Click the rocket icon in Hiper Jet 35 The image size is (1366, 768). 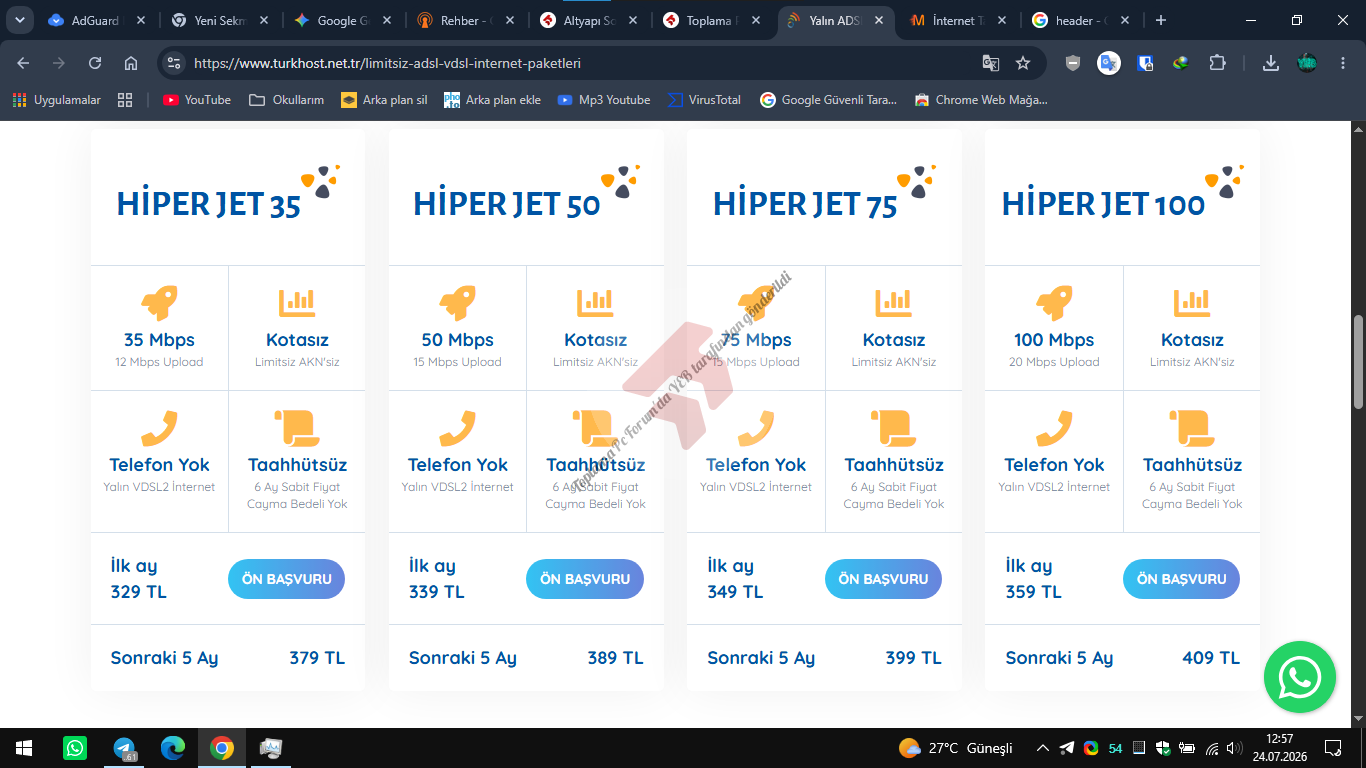tap(159, 303)
